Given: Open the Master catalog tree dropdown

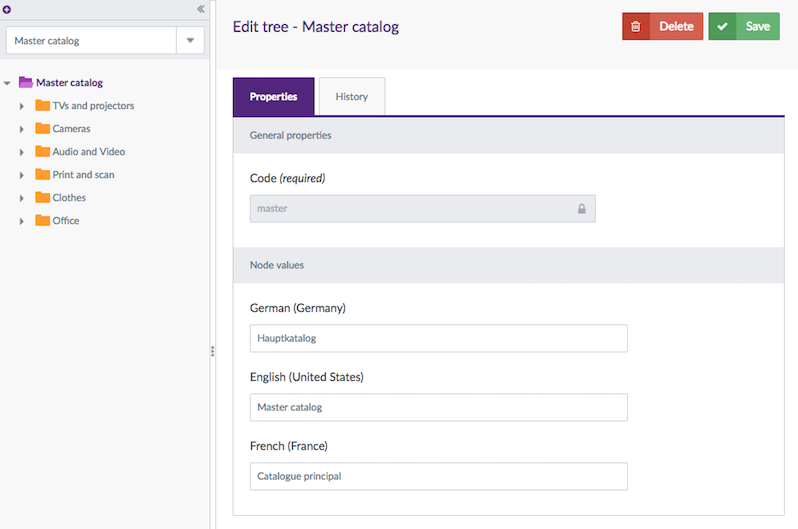Looking at the screenshot, I should coord(190,41).
